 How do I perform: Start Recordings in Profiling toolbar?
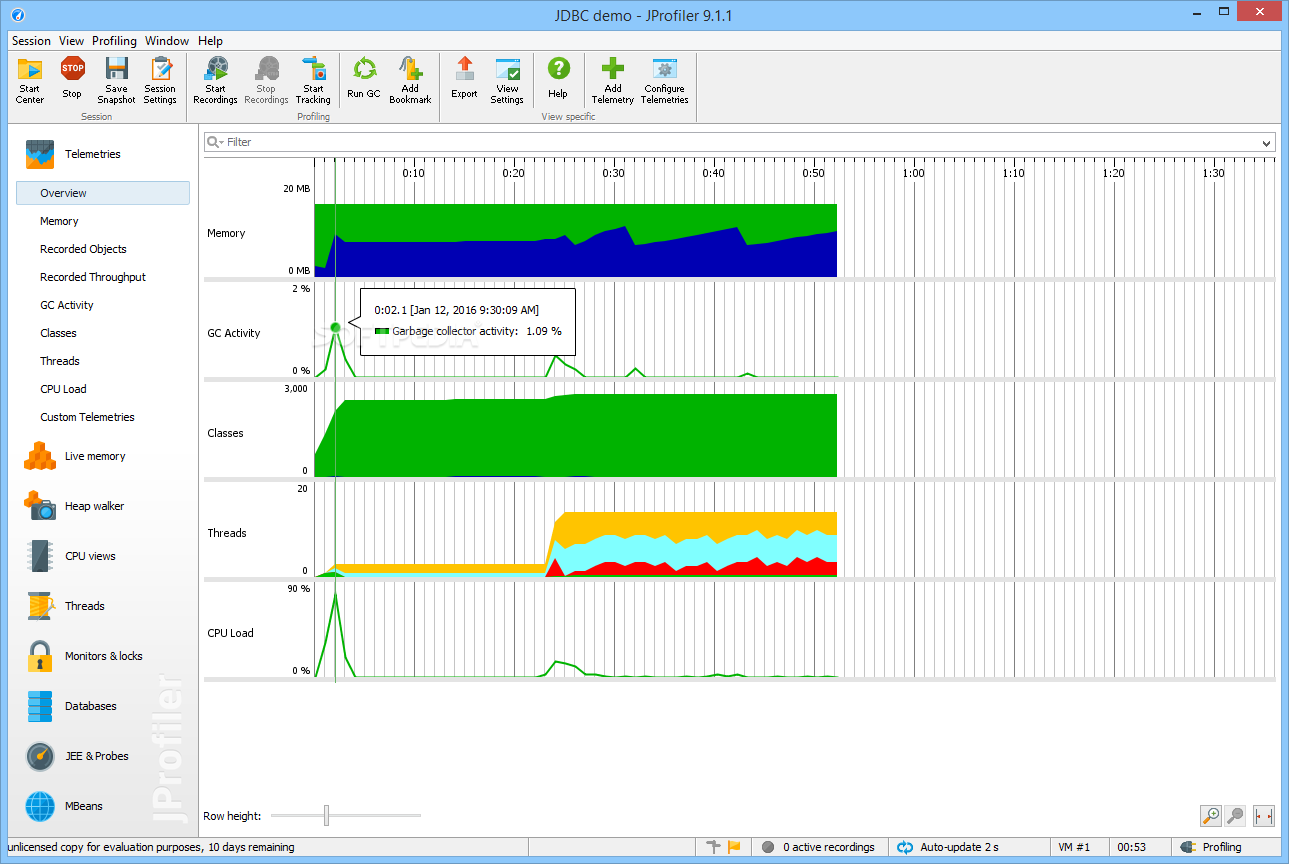coord(215,80)
